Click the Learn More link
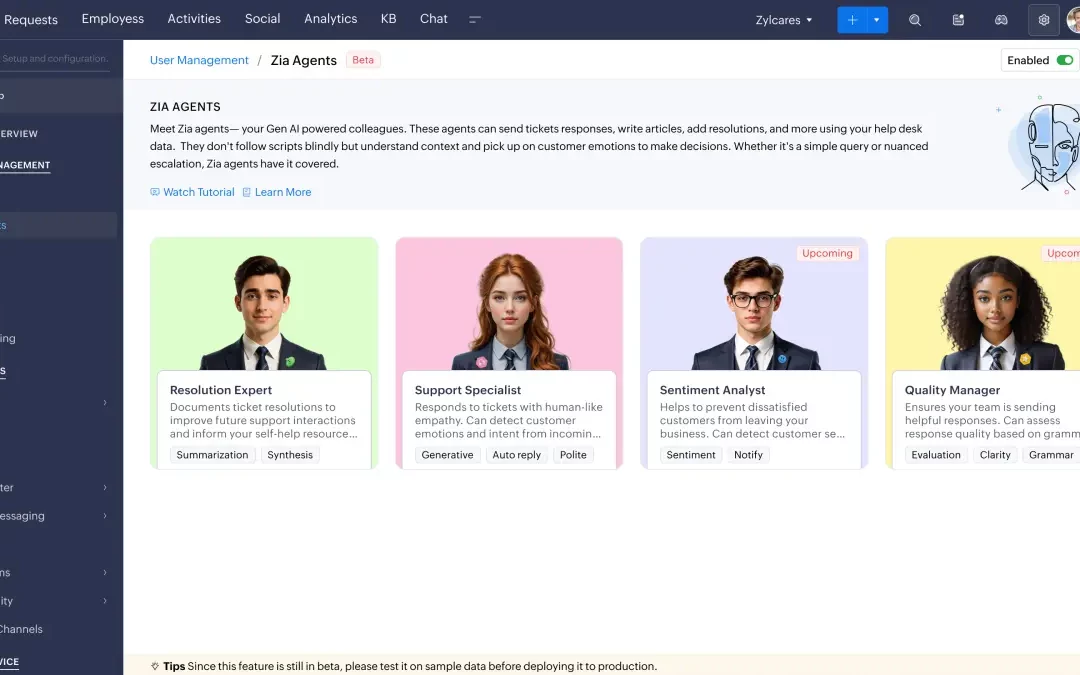 [x=283, y=192]
